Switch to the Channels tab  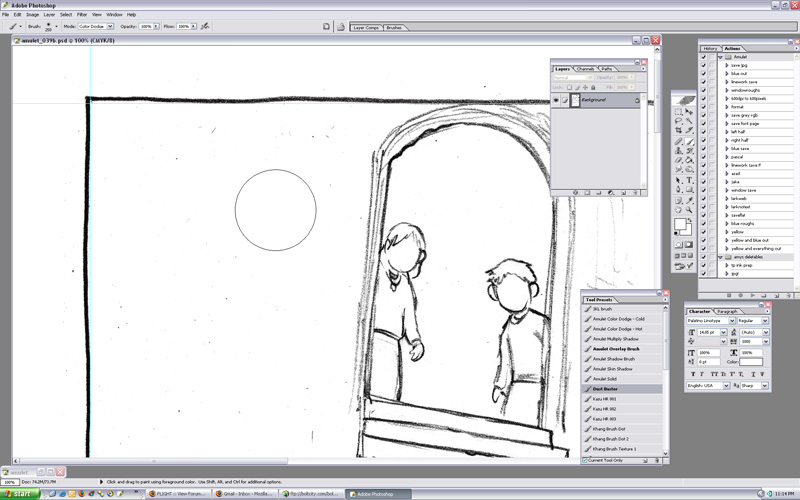(585, 69)
